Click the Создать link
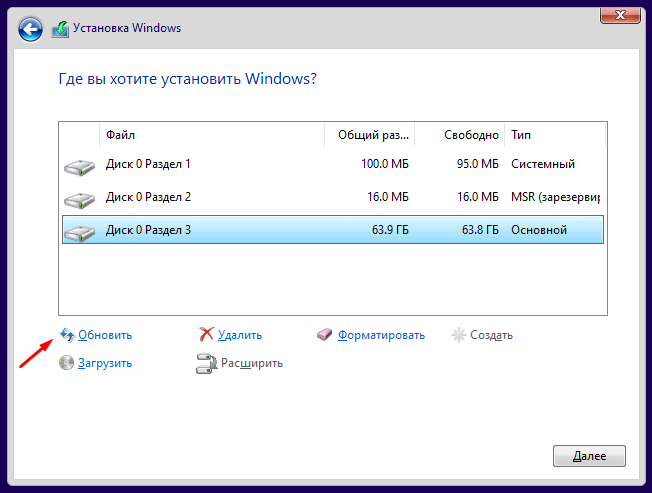Viewport: 652px width, 493px height. (x=491, y=335)
